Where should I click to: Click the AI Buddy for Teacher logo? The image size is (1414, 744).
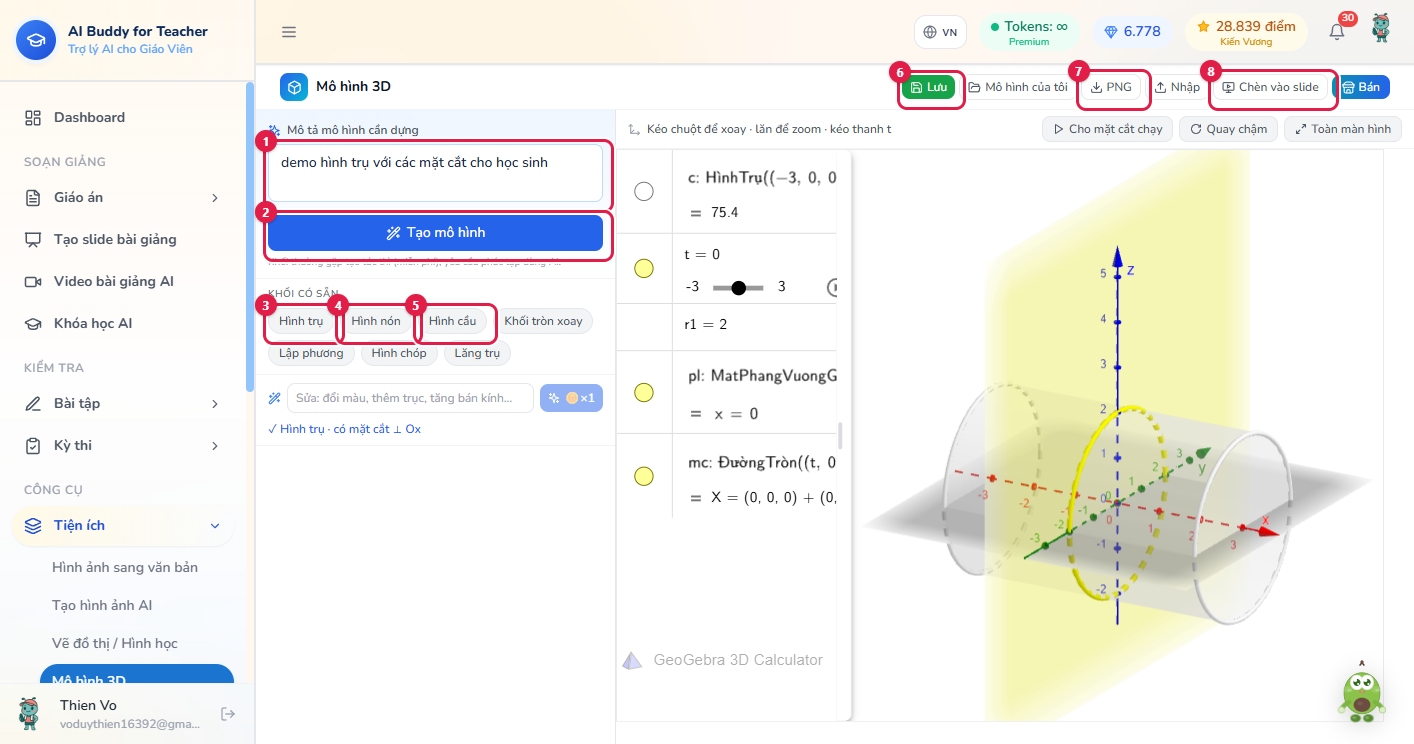[x=36, y=40]
